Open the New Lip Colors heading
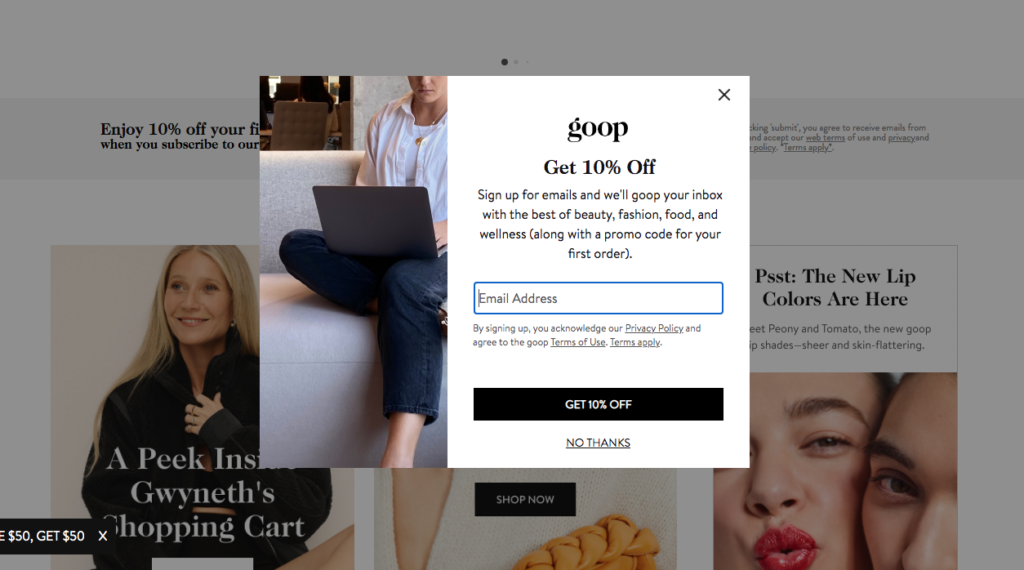The image size is (1024, 570). point(835,287)
